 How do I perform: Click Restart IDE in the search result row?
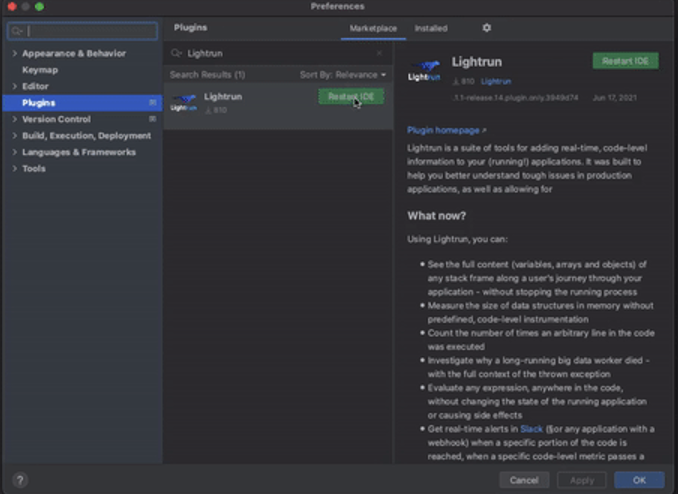click(x=351, y=96)
